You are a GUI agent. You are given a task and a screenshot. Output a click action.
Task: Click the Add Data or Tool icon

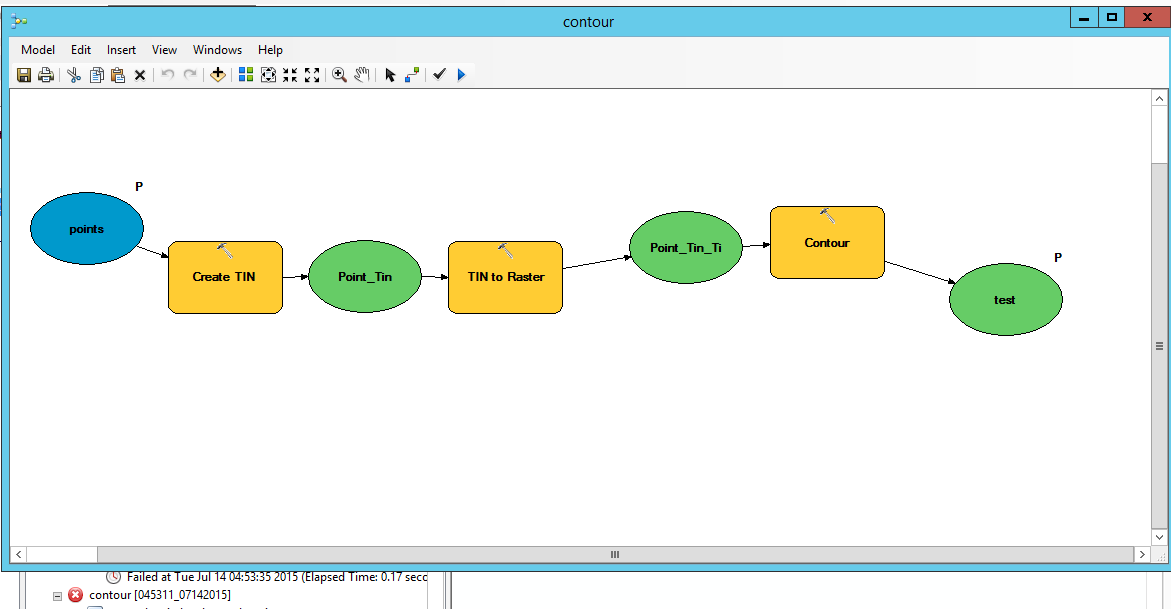click(217, 75)
